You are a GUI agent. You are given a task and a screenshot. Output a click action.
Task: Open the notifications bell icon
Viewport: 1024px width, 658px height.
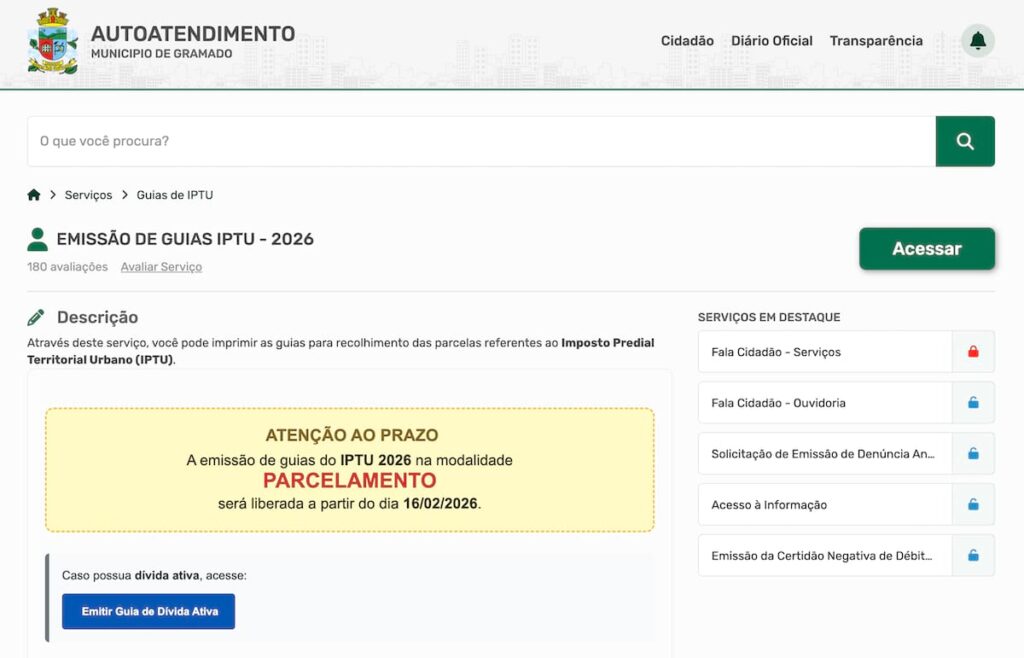[978, 41]
